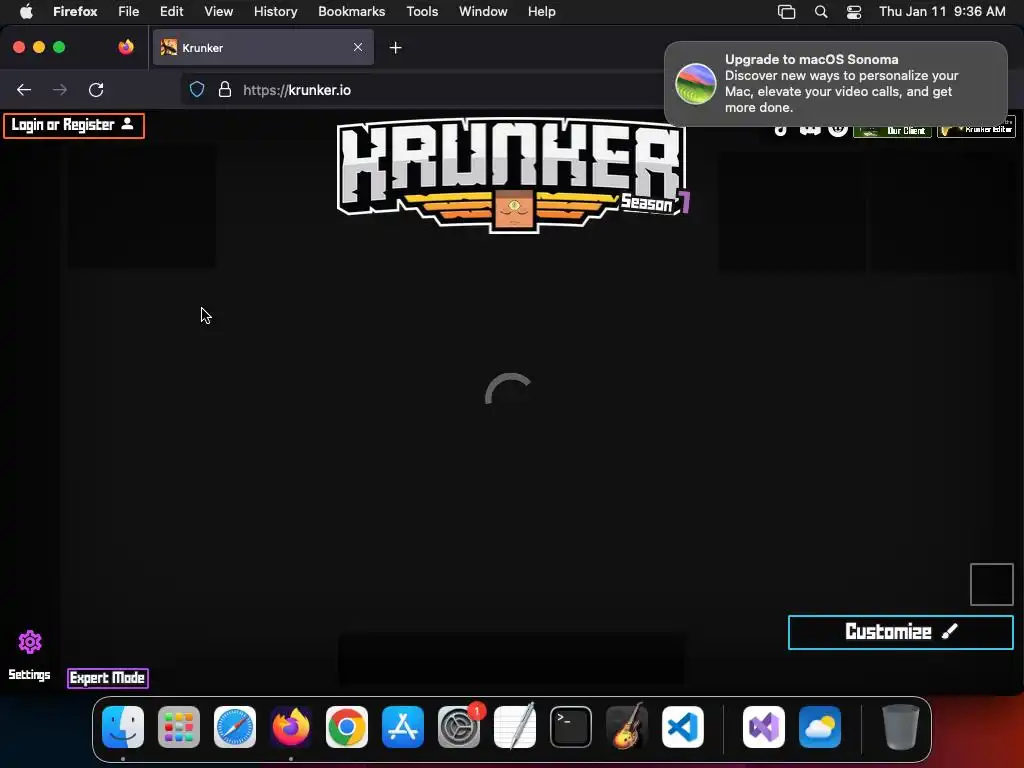Image resolution: width=1024 pixels, height=768 pixels.
Task: Open the Edit menu
Action: 171,12
